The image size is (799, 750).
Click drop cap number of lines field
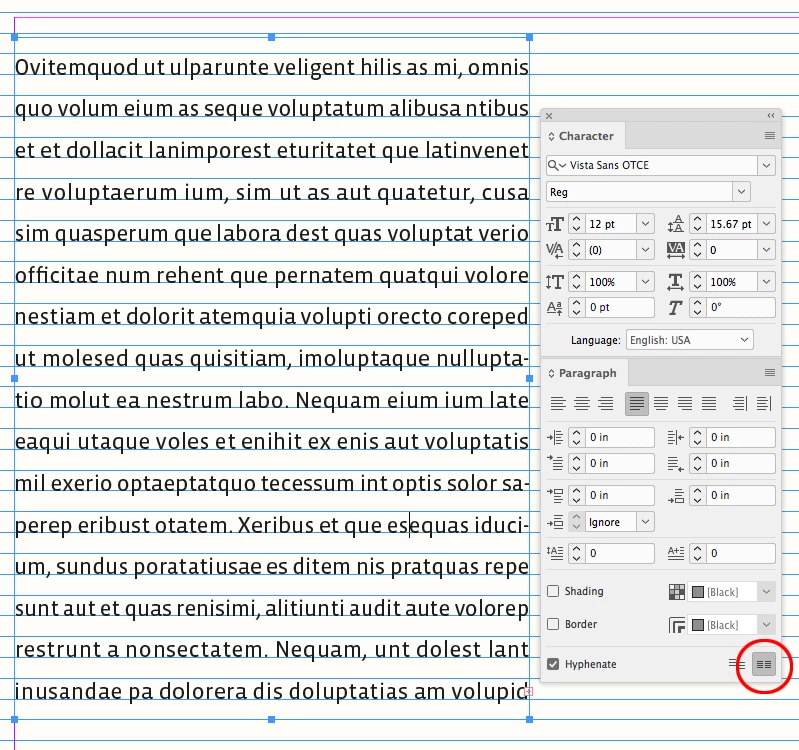coord(620,553)
